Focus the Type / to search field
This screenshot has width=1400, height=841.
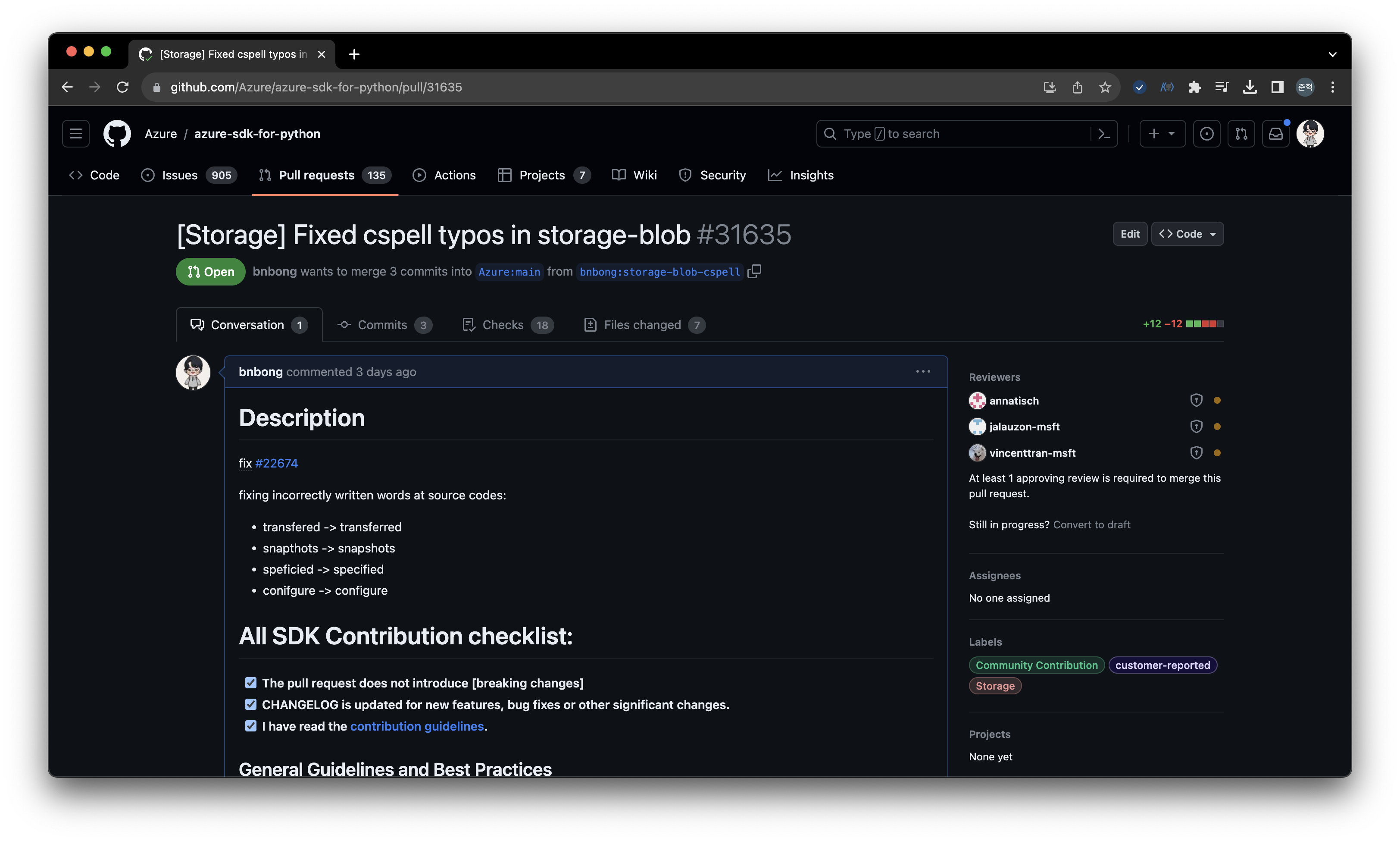tap(955, 134)
